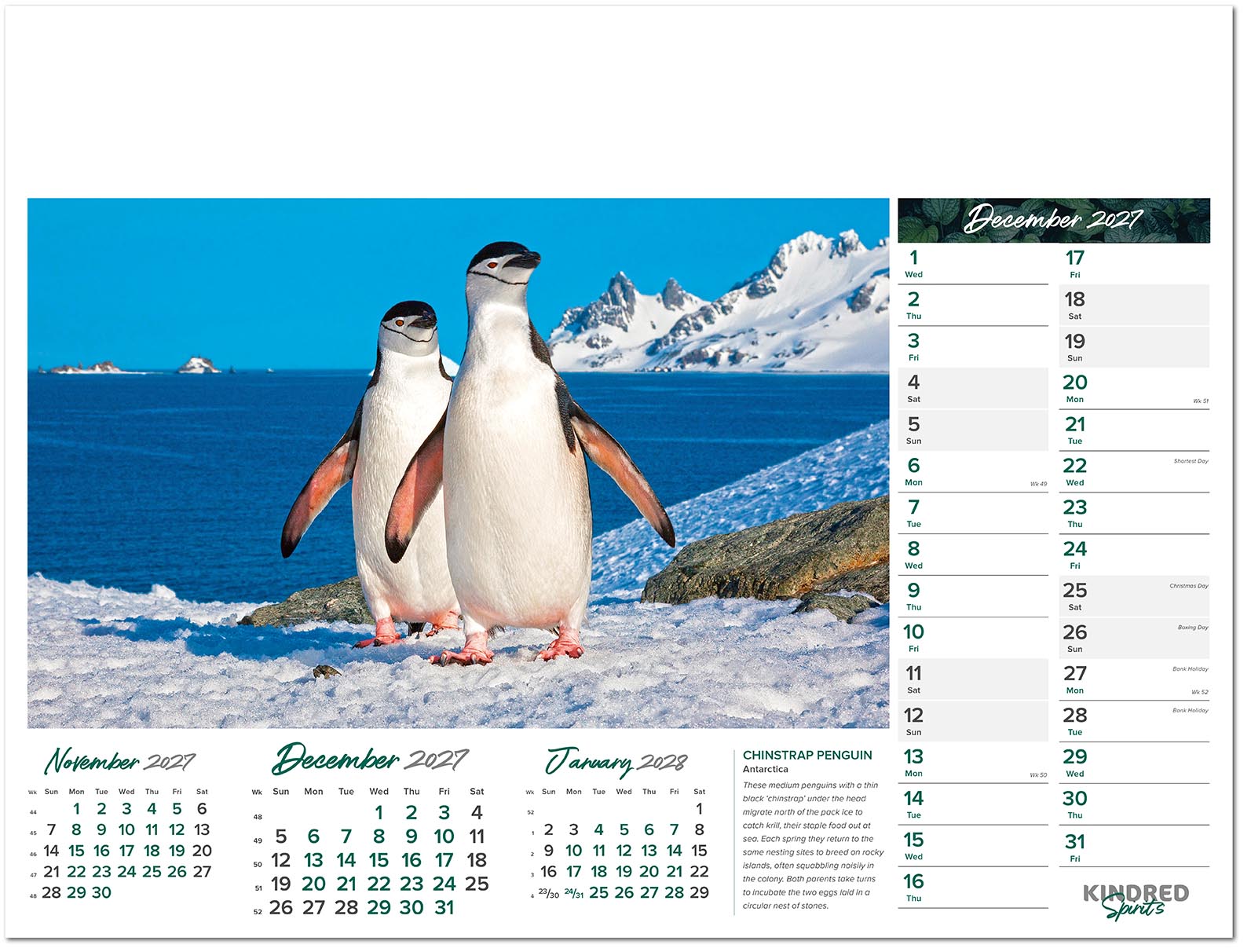Click the December 2027 header banner
The width and height of the screenshot is (1251, 952).
click(1054, 220)
